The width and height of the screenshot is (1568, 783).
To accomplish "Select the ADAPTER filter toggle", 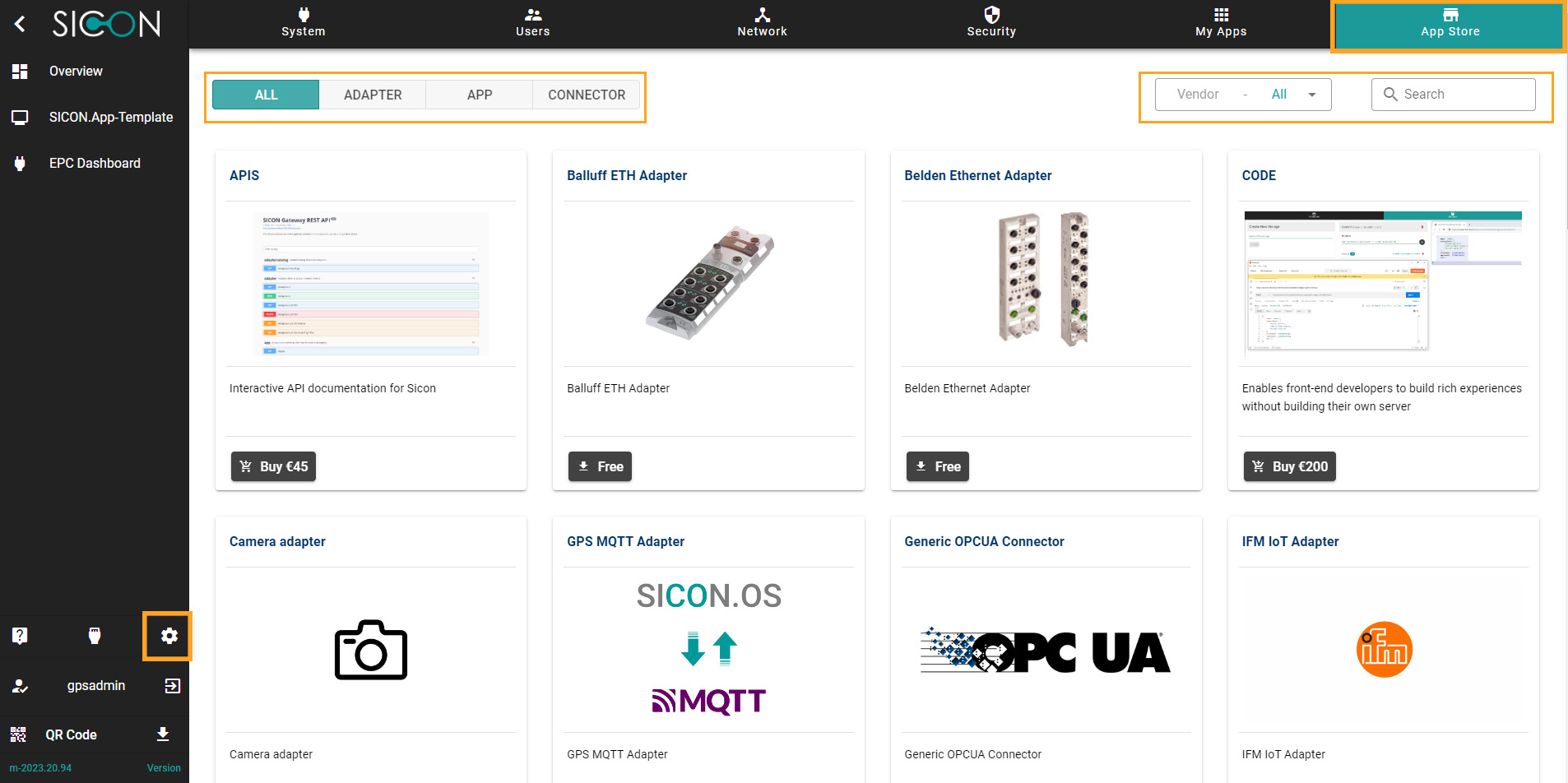I will coord(373,95).
